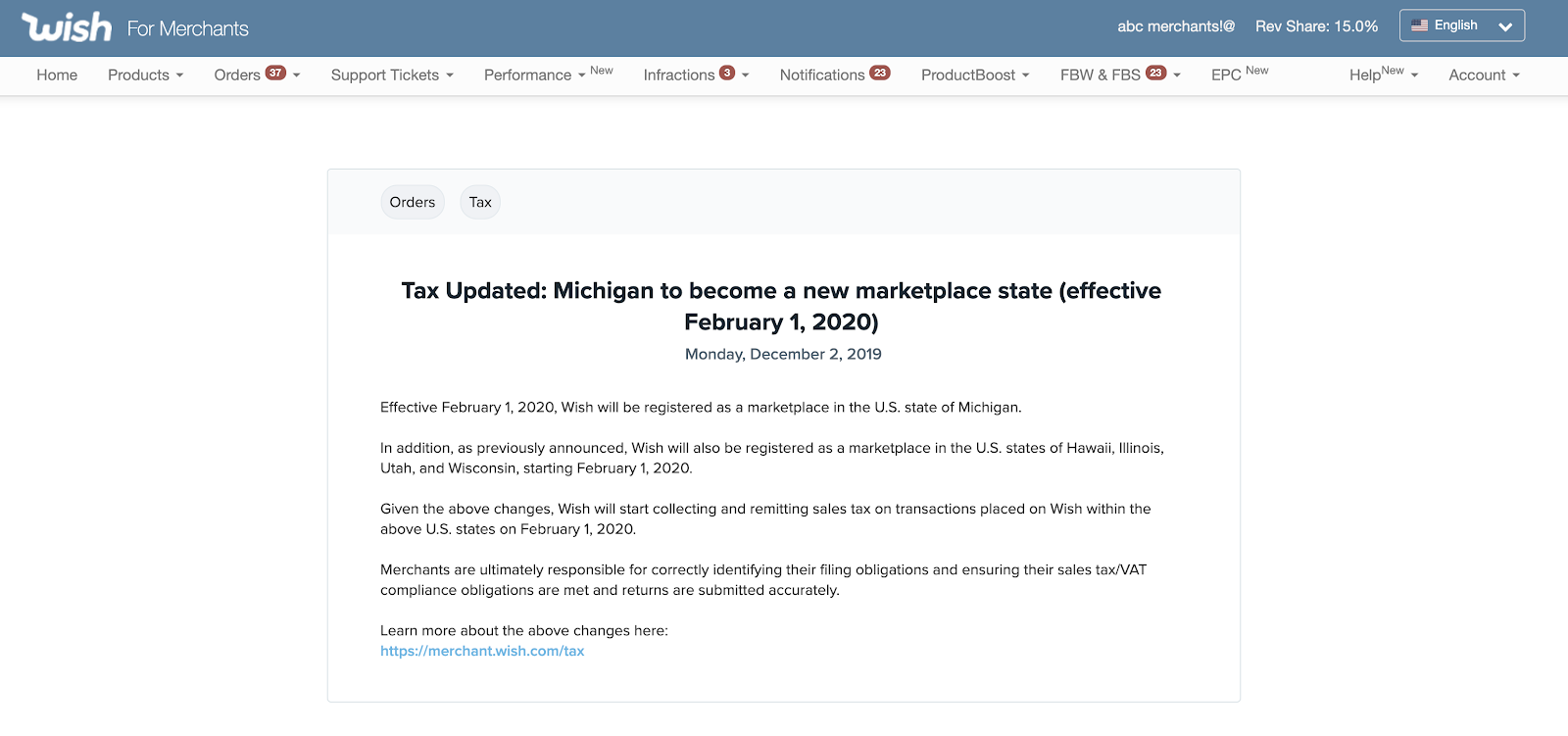Screen dimensions: 1568x736
Task: Click the 'Rev Share: 15.0%' text
Action: 1316,26
